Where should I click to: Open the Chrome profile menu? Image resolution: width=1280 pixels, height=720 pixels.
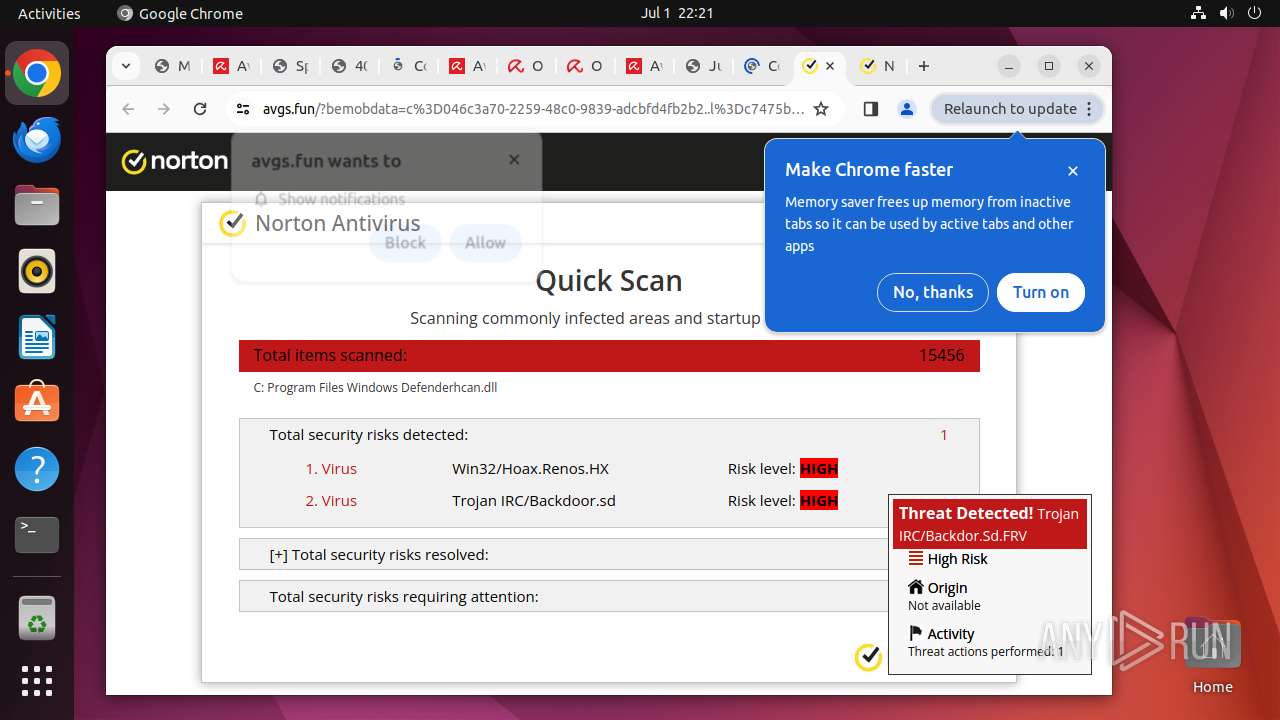907,109
